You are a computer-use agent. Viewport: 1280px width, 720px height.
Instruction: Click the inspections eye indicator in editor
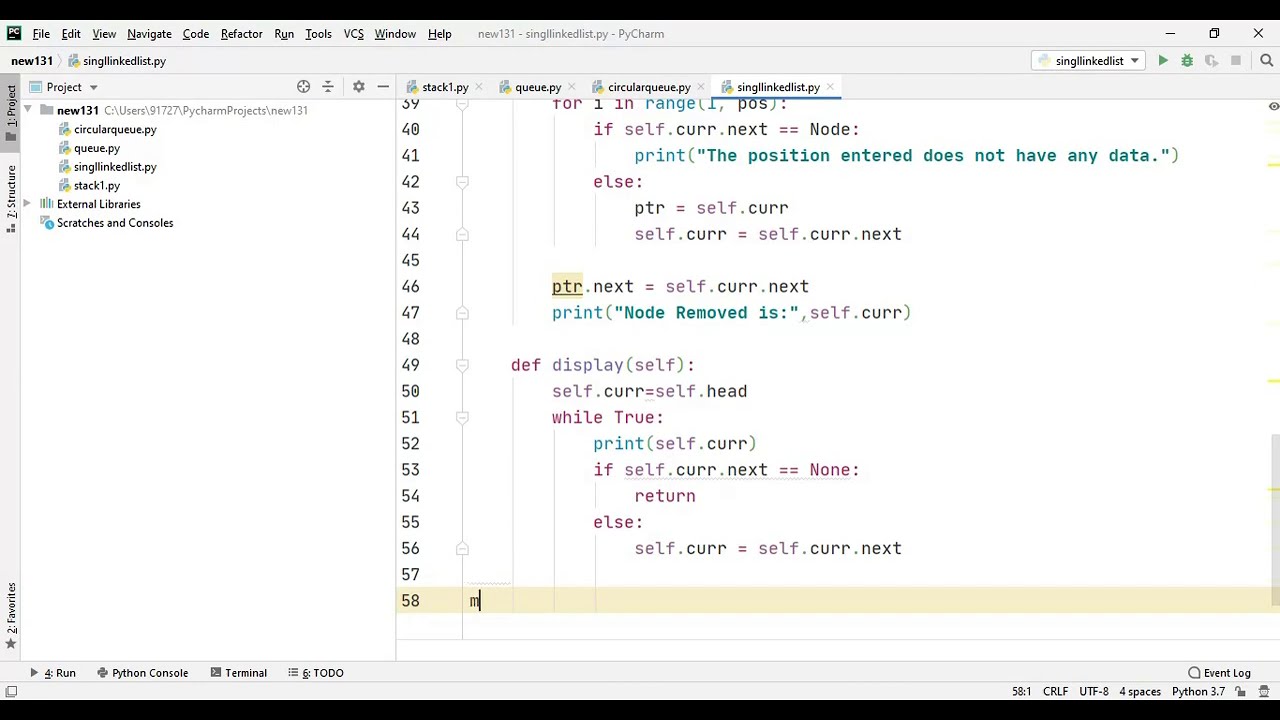click(1273, 106)
